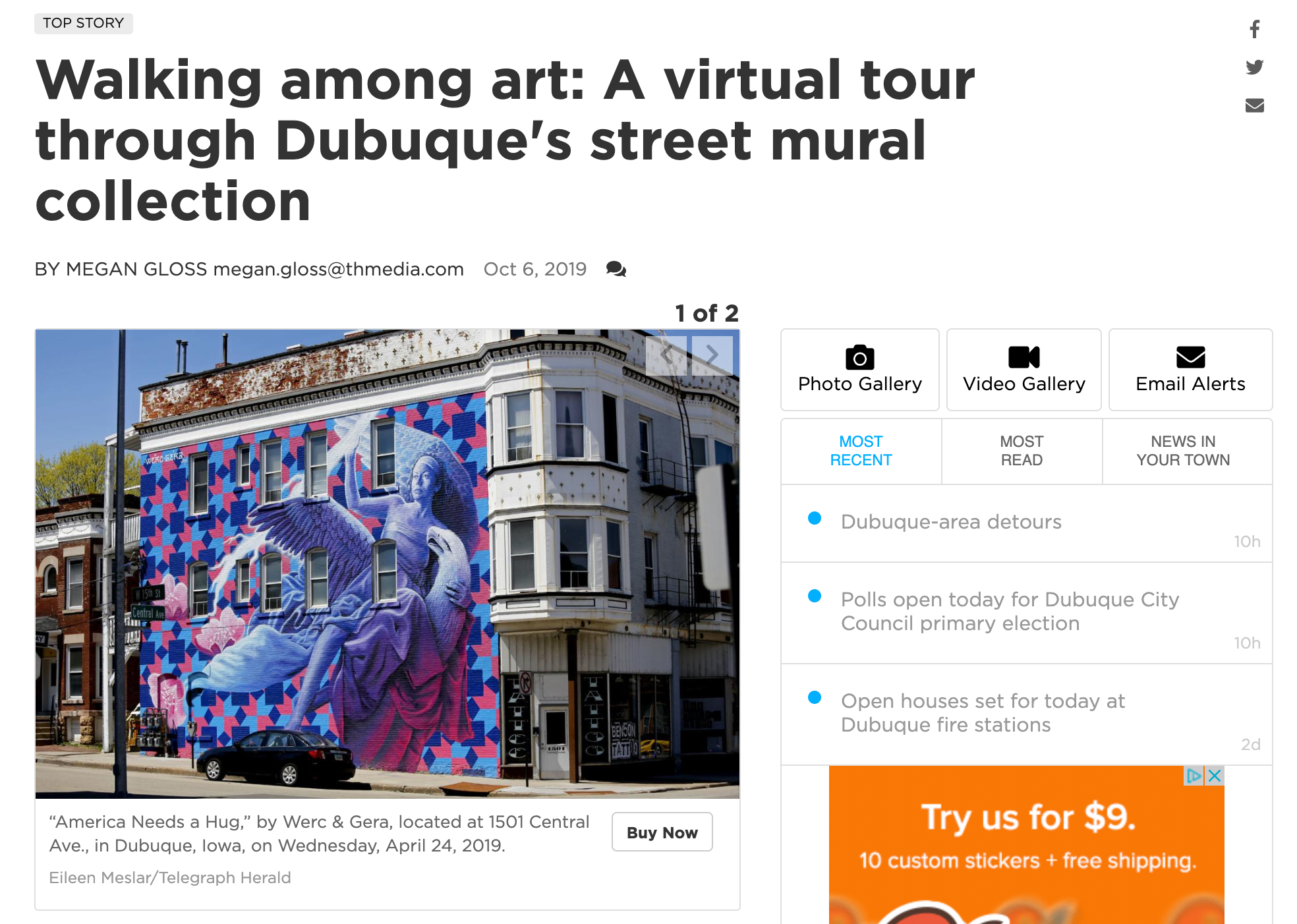Open Polls open today council election story
The width and height of the screenshot is (1297, 924).
pyautogui.click(x=1010, y=611)
